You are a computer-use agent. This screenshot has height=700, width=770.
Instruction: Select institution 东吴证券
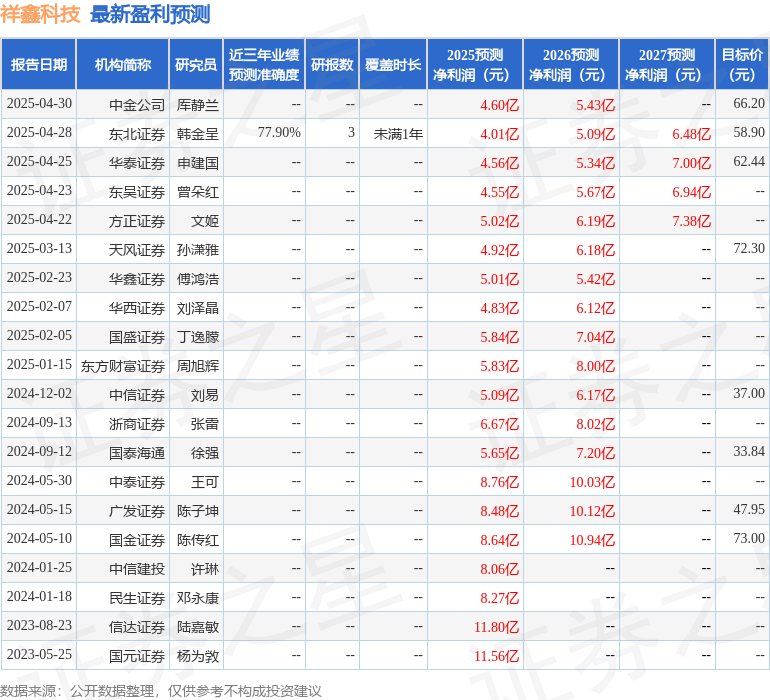pyautogui.click(x=137, y=192)
